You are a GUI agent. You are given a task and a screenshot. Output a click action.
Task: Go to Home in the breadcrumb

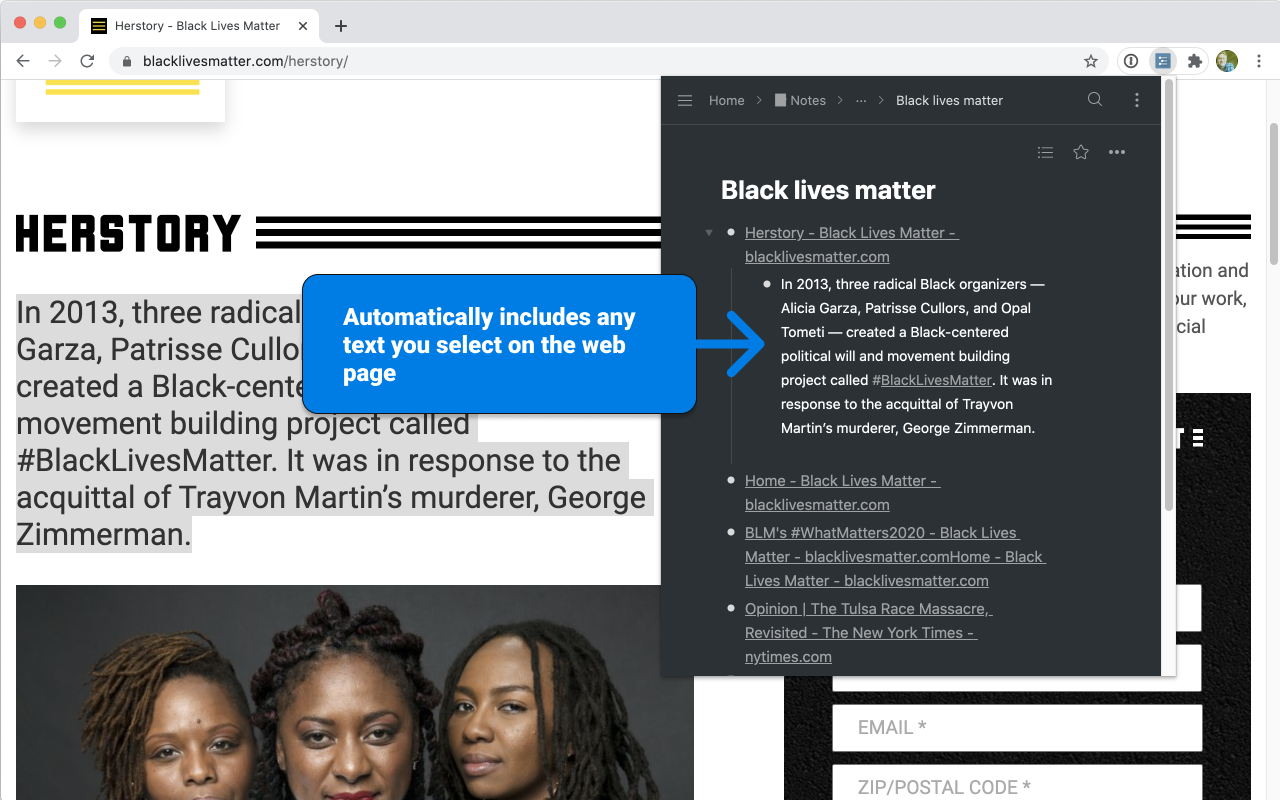pyautogui.click(x=726, y=100)
